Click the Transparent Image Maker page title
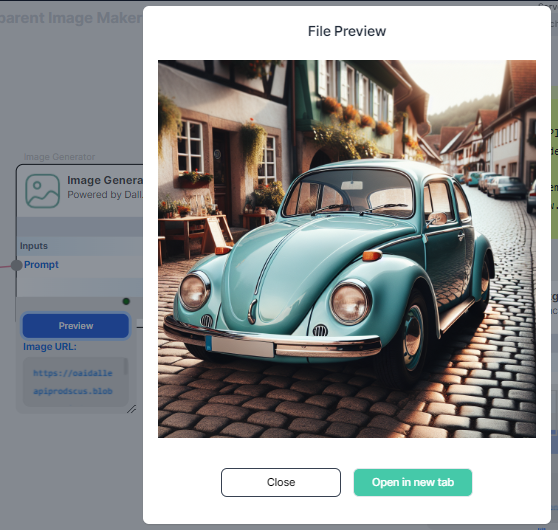This screenshot has width=558, height=530. coord(71,18)
